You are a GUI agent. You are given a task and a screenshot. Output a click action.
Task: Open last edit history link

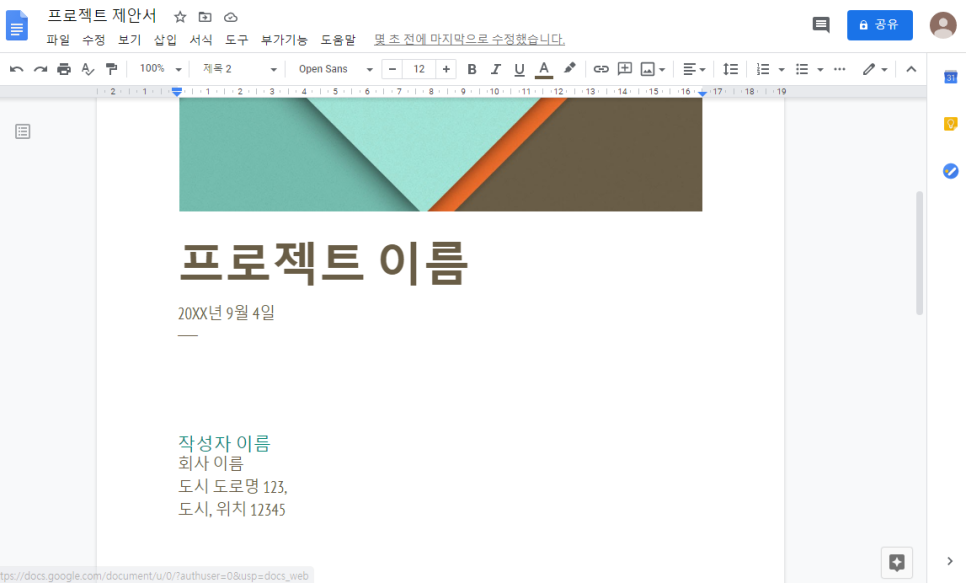pos(469,39)
